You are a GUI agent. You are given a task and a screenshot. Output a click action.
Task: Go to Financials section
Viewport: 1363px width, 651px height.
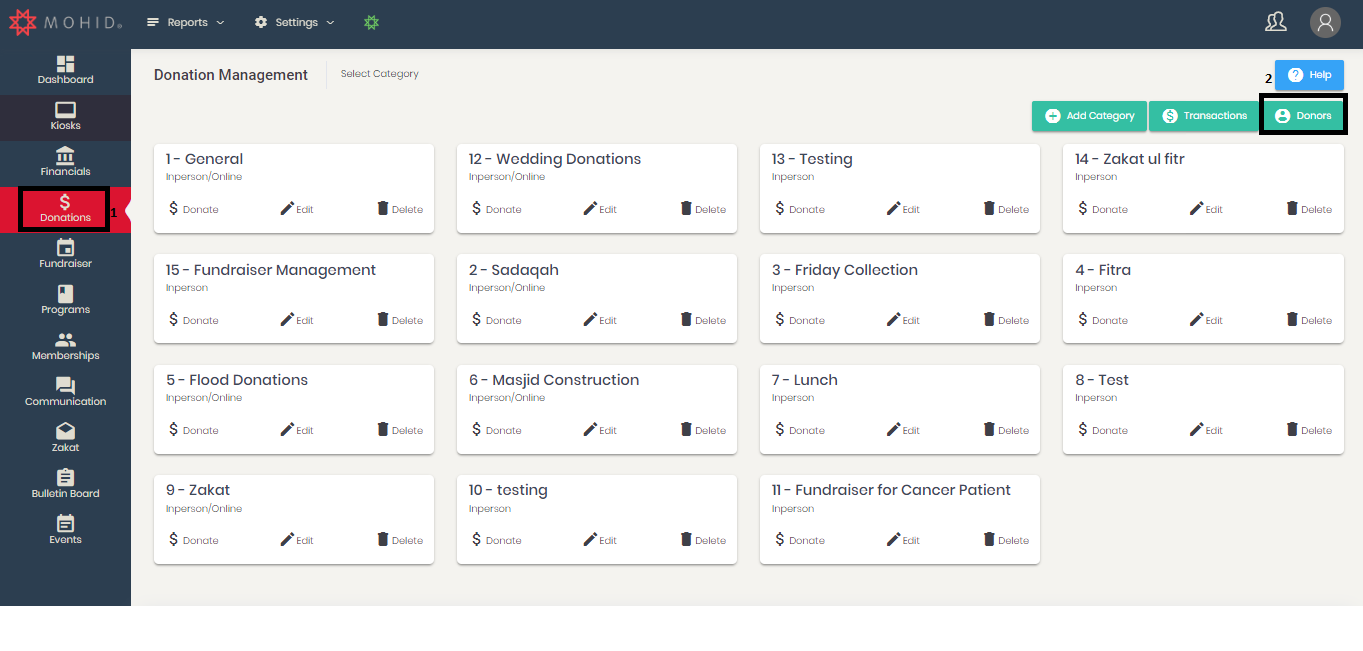tap(65, 163)
